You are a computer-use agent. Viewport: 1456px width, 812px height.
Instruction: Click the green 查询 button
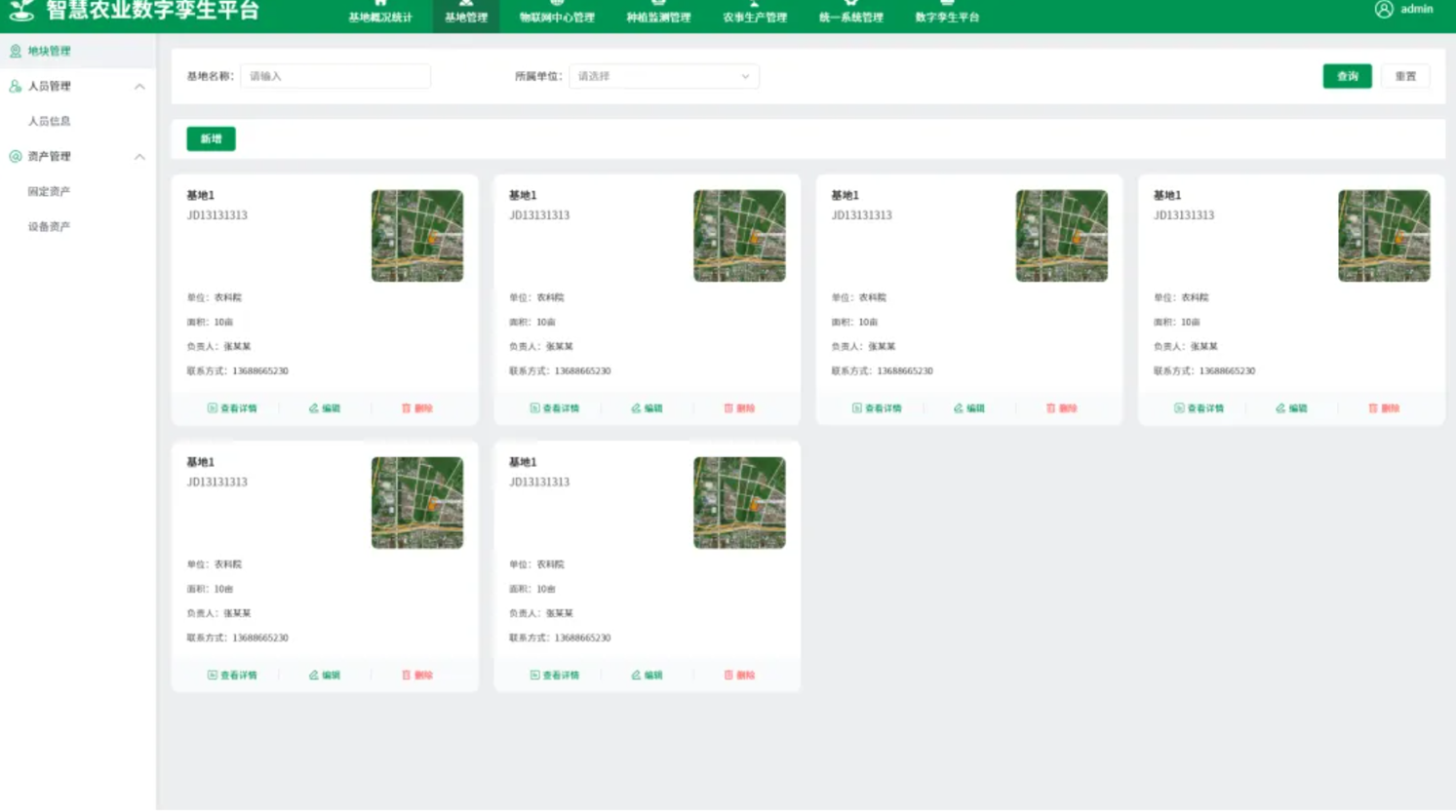tap(1347, 76)
